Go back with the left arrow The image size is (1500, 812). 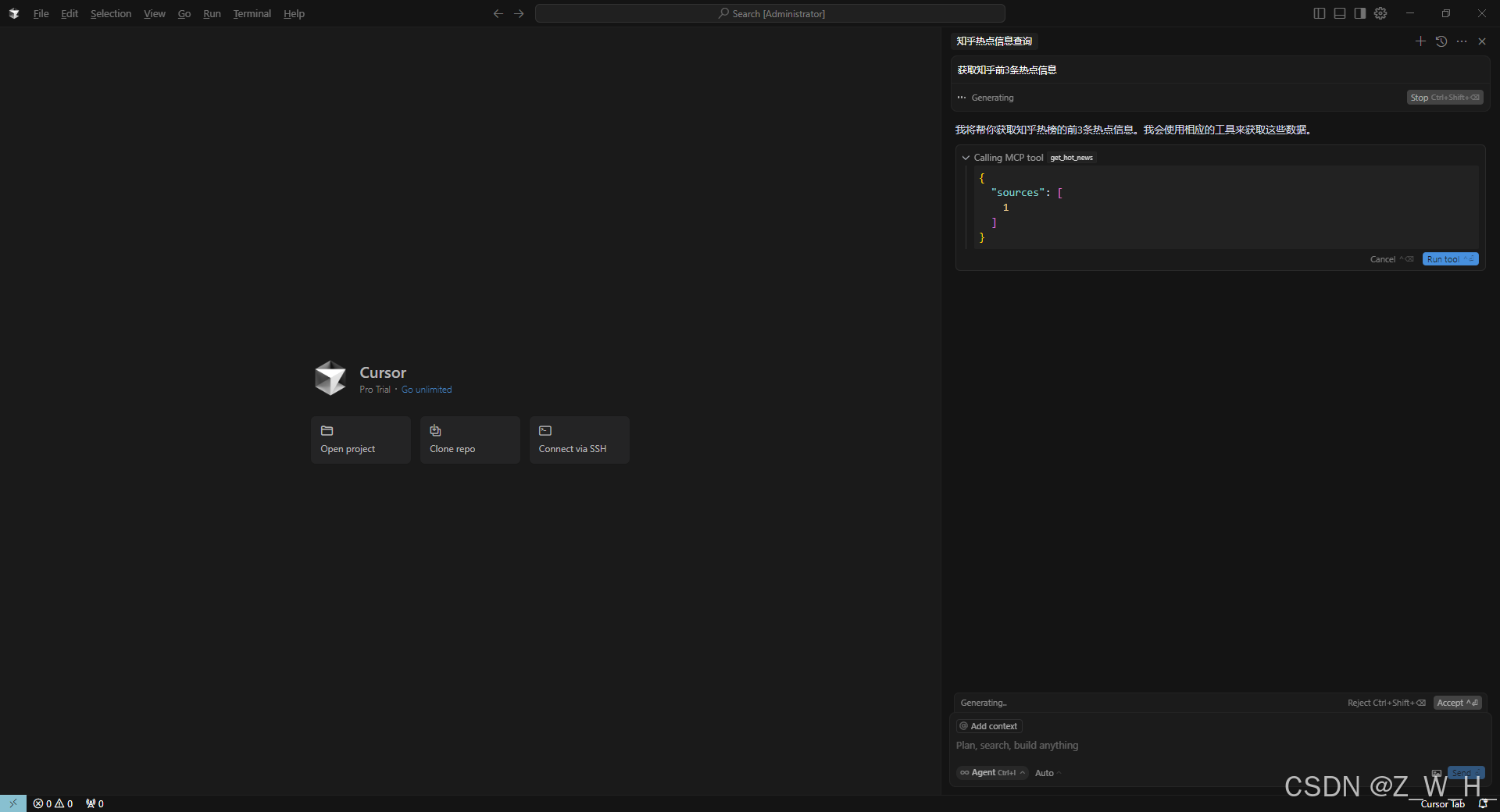[x=498, y=13]
